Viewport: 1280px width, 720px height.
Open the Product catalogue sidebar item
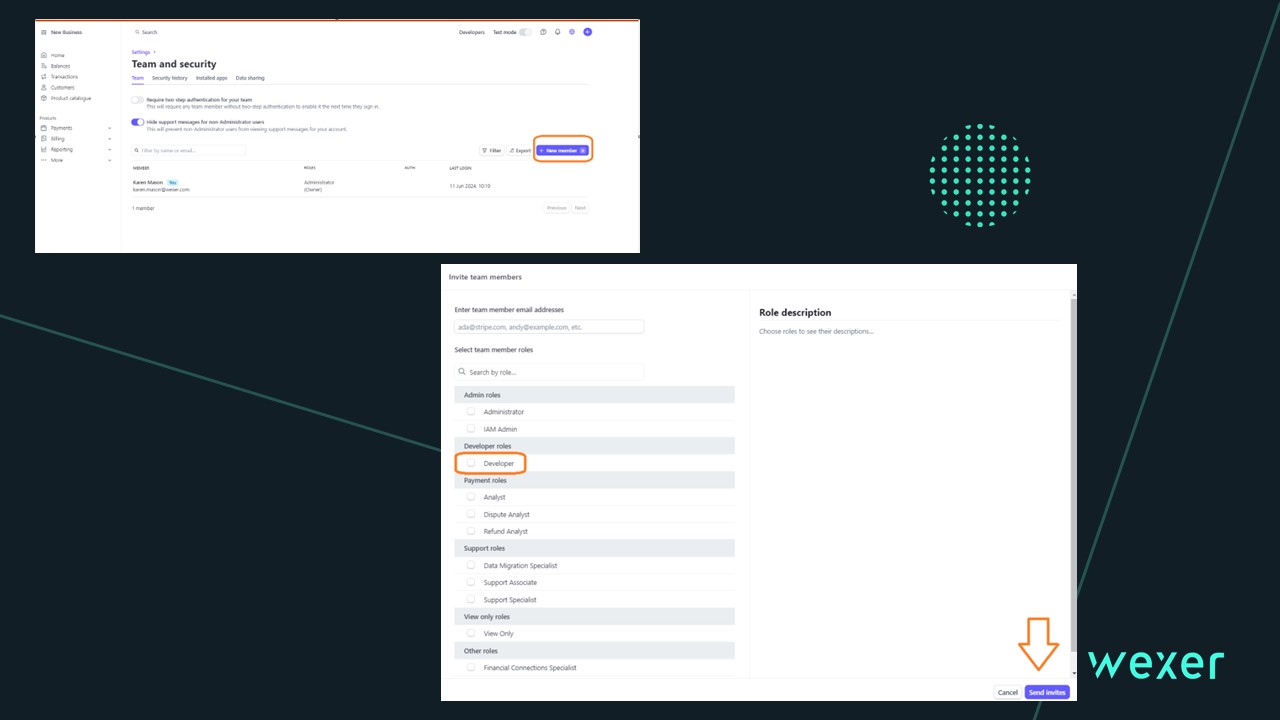tap(70, 98)
